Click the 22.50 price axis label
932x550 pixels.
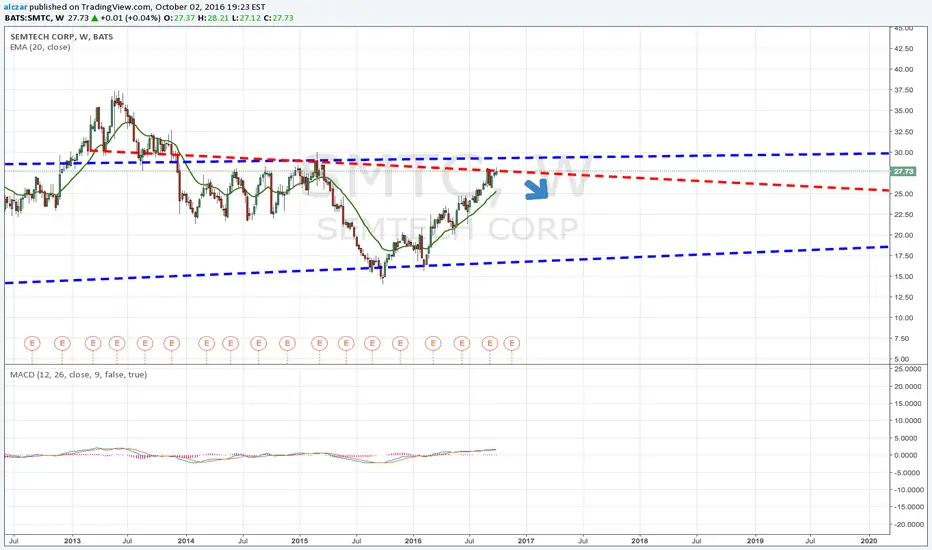pyautogui.click(x=903, y=215)
